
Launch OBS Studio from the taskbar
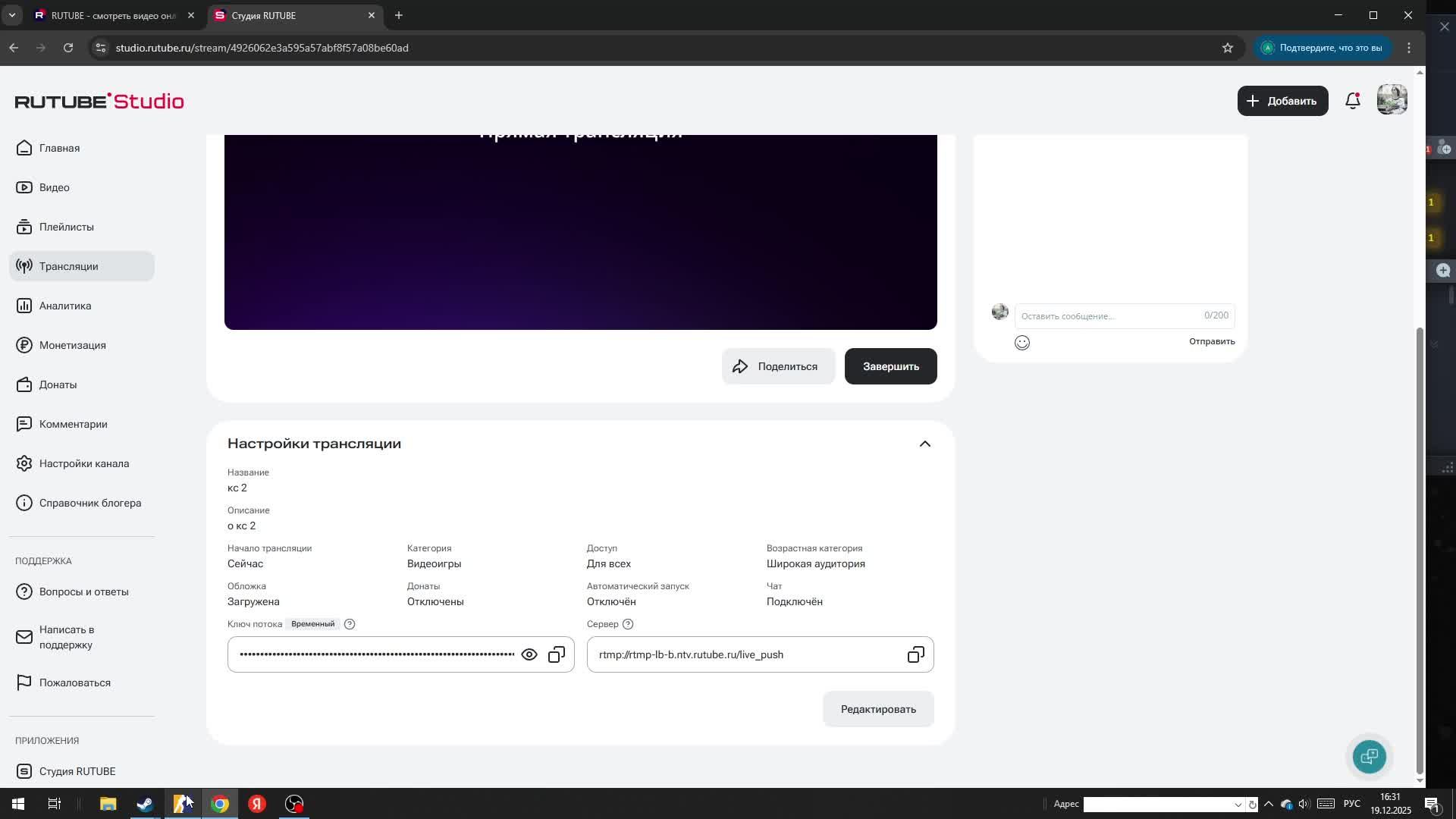pos(294,804)
